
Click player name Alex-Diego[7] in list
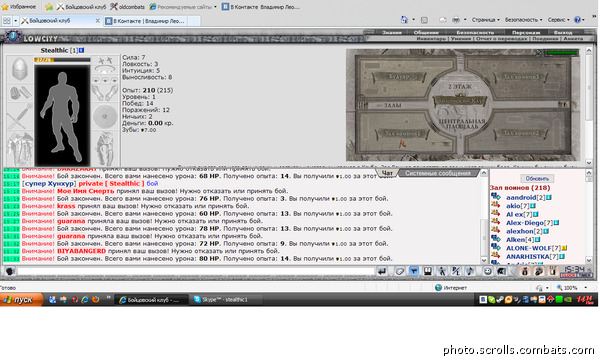529,223
